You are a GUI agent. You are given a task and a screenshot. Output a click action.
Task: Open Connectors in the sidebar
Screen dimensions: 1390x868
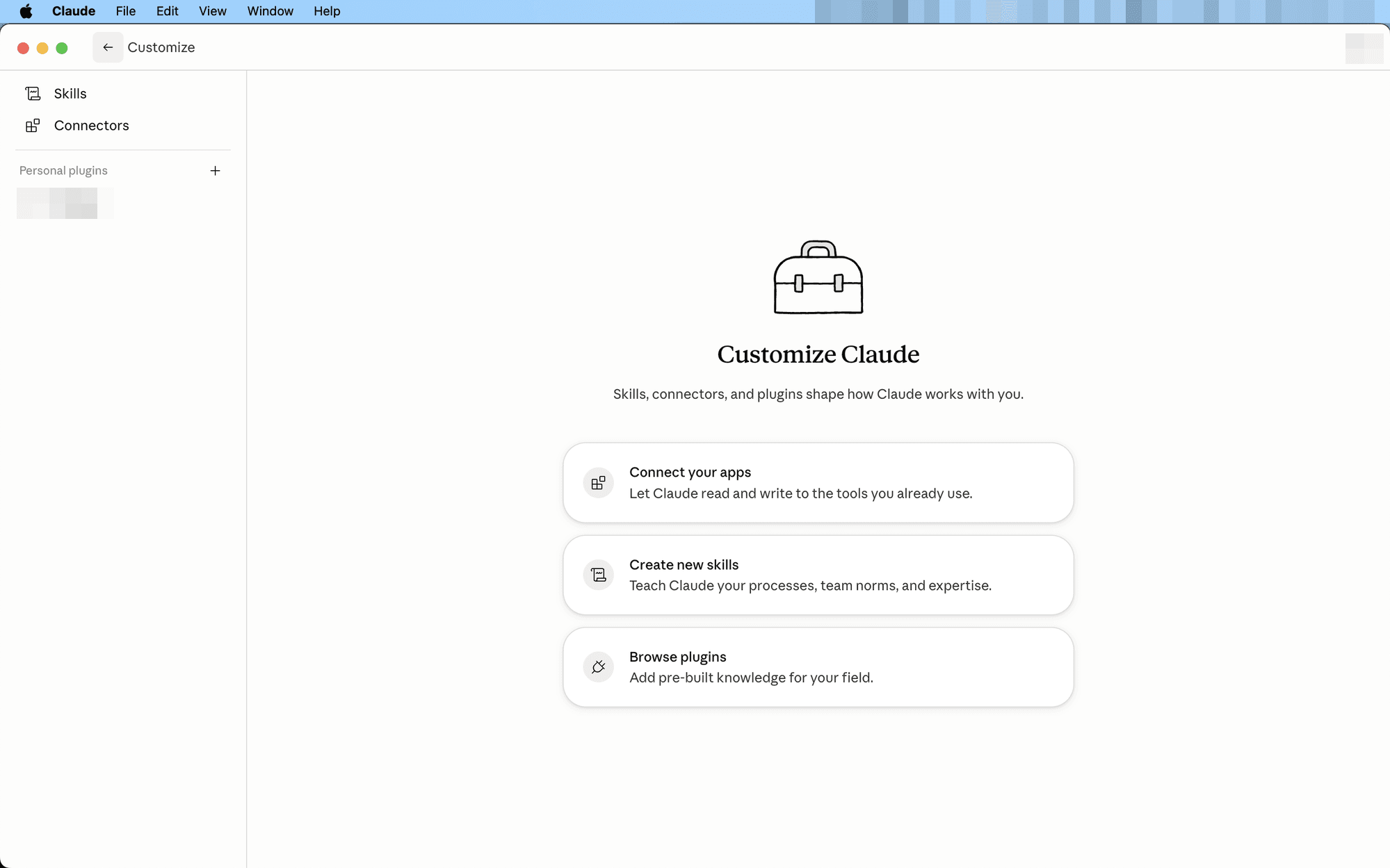[x=124, y=125]
